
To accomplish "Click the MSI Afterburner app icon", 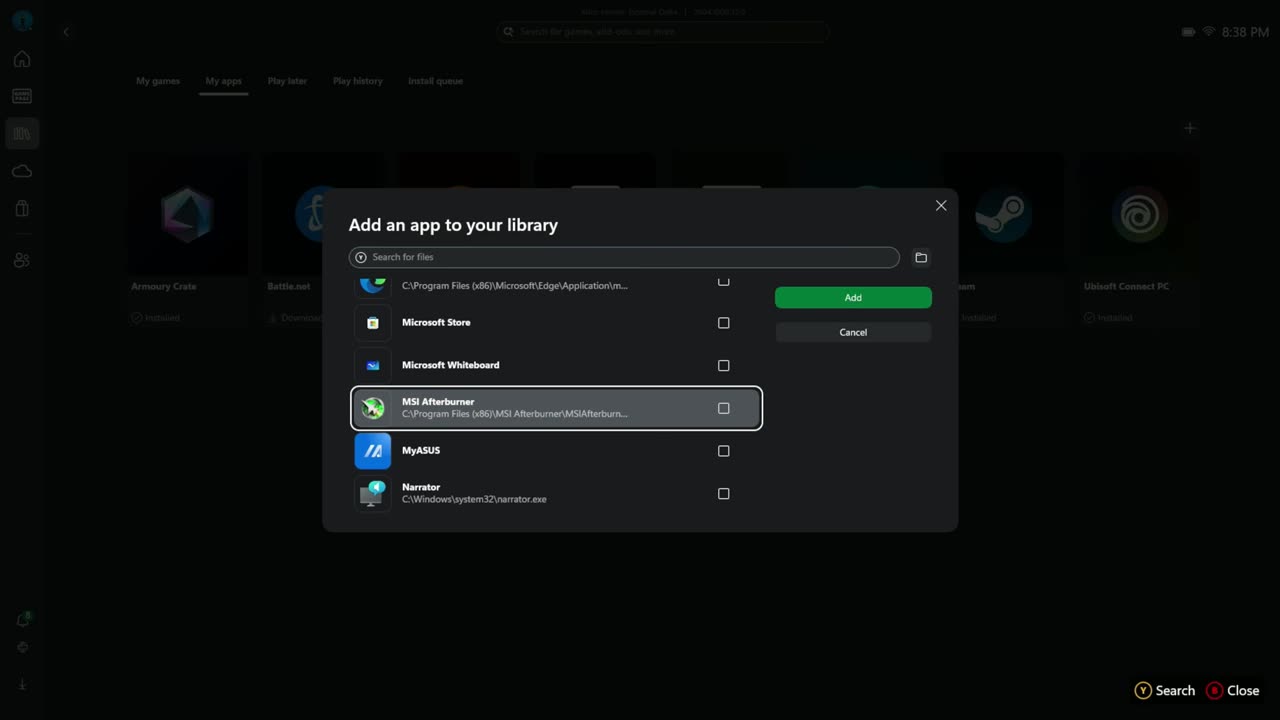I will coord(373,408).
